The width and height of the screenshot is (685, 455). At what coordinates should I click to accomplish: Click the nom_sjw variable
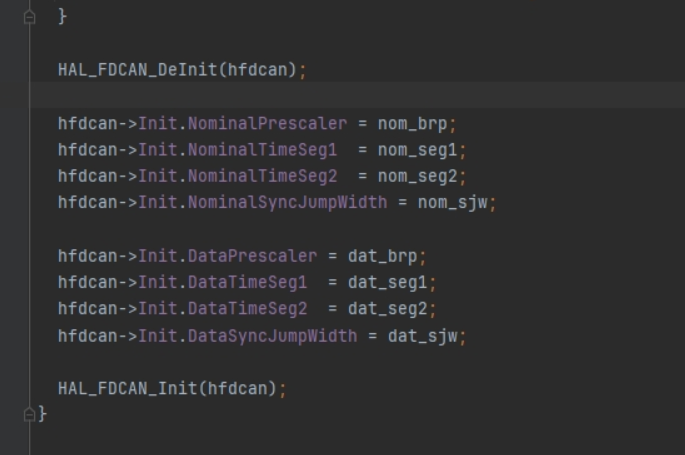coord(452,203)
